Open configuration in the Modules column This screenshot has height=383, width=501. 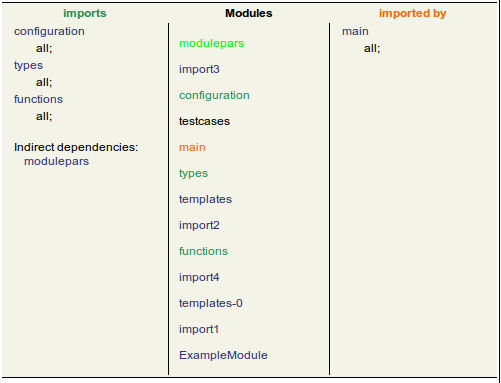point(214,95)
